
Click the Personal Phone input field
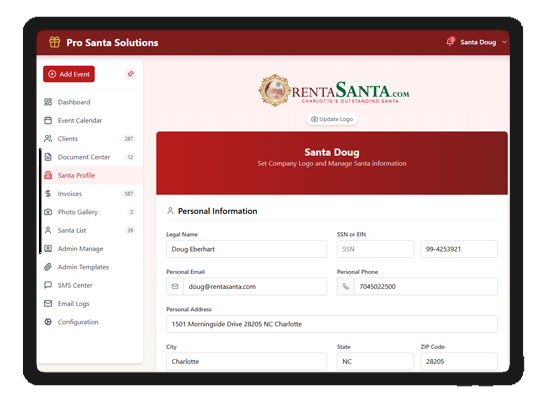[426, 286]
